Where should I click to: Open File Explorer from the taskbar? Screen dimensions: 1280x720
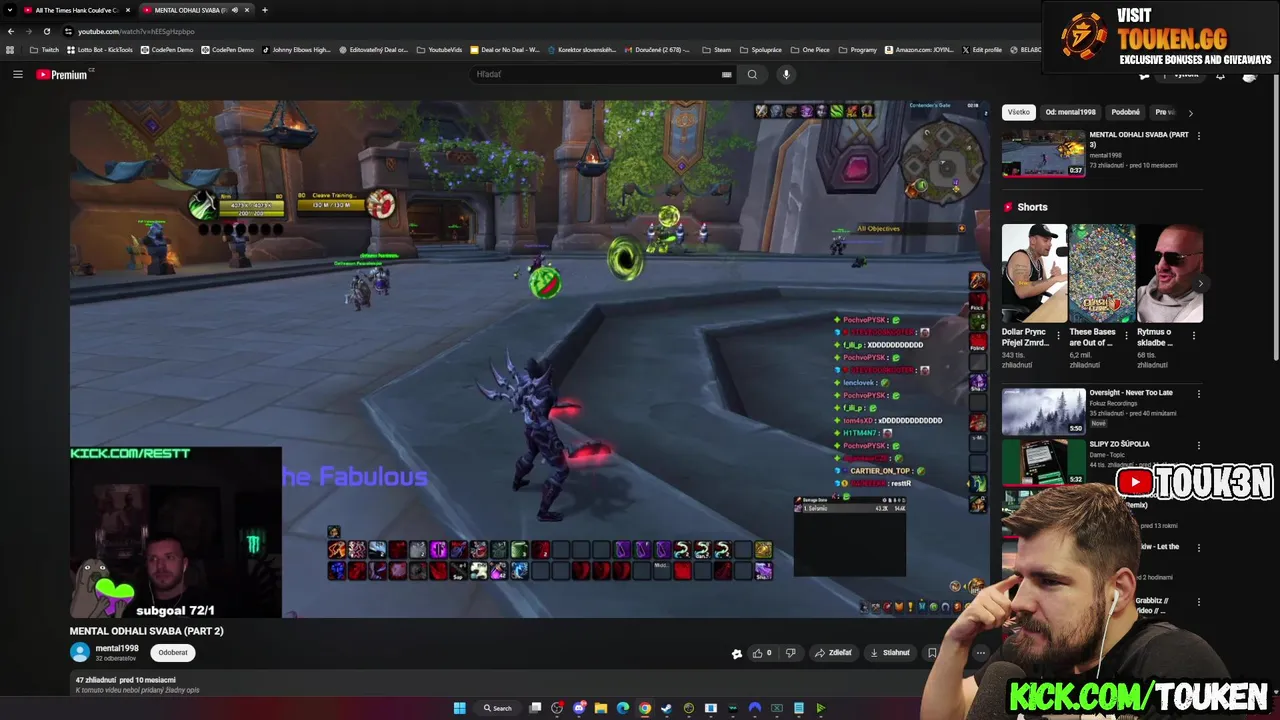point(601,708)
